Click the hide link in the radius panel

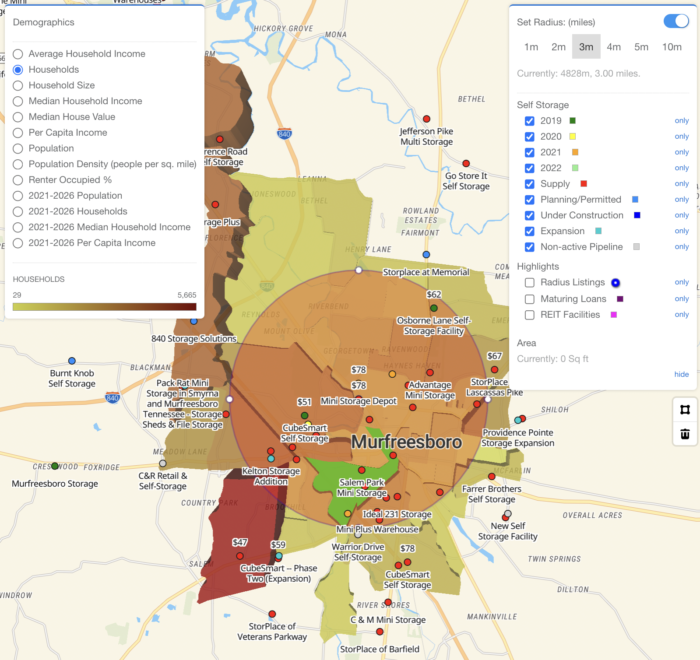pos(681,374)
